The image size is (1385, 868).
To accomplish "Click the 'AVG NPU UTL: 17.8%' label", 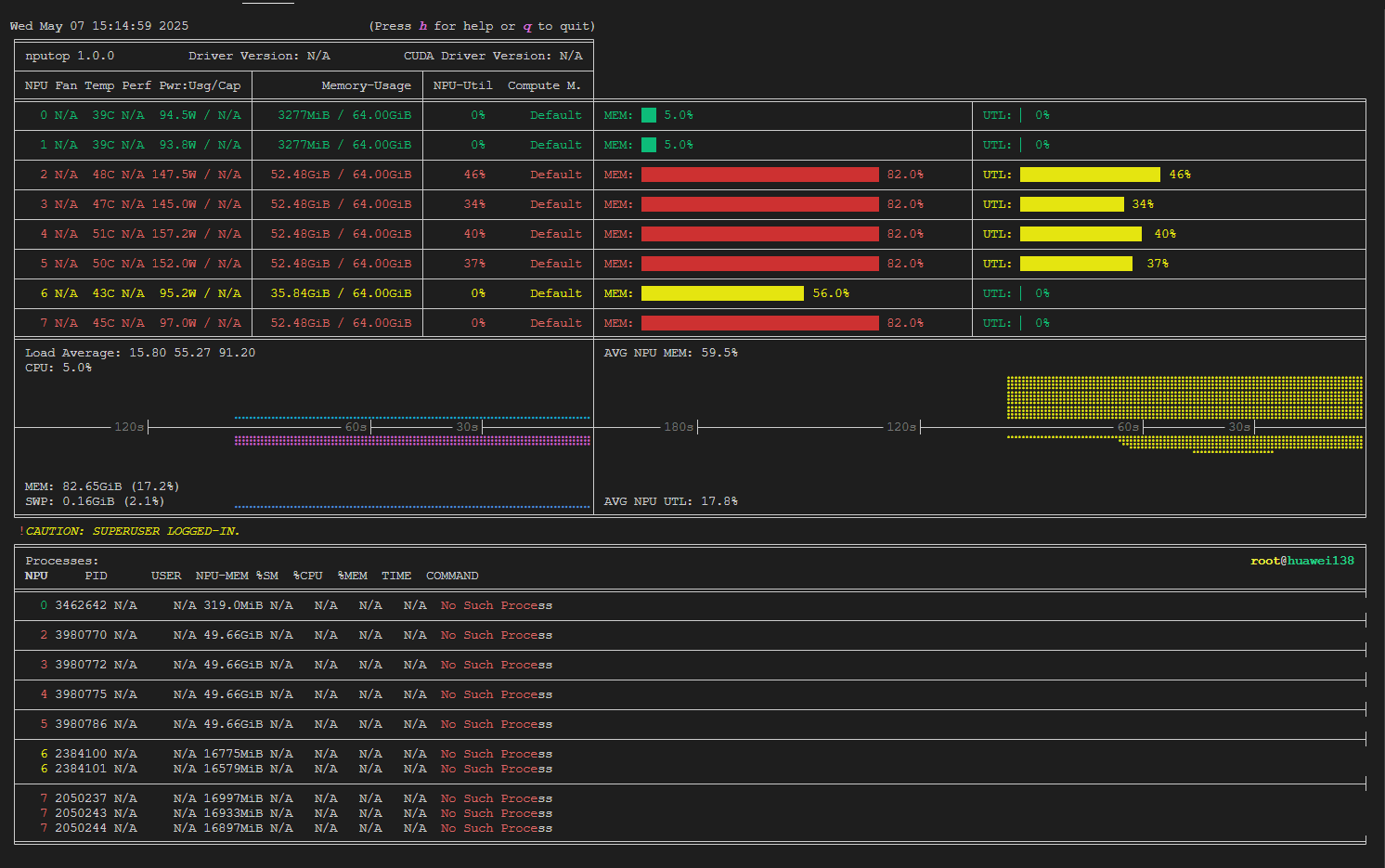I will click(x=671, y=501).
